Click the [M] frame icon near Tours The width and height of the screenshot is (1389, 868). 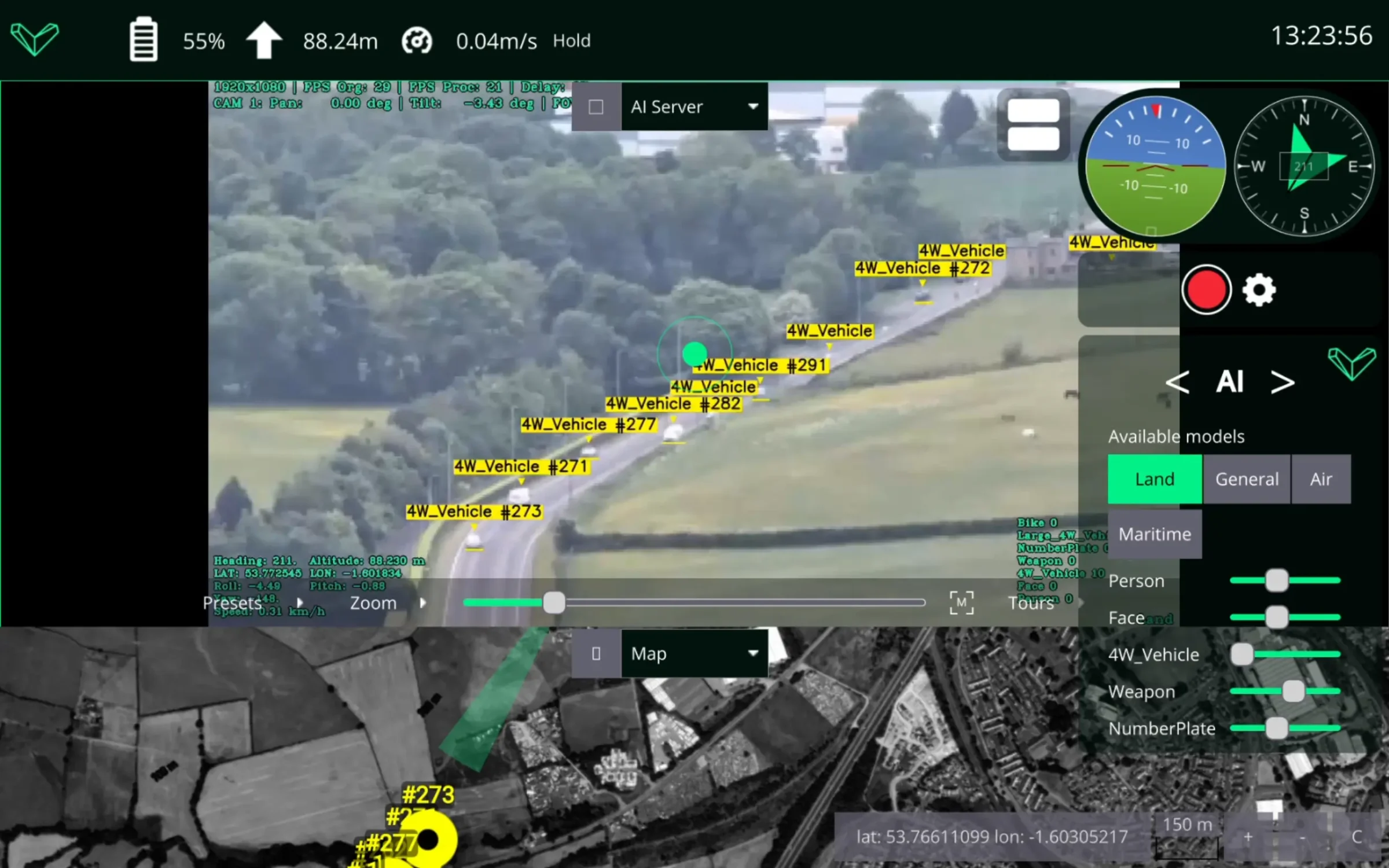[961, 603]
